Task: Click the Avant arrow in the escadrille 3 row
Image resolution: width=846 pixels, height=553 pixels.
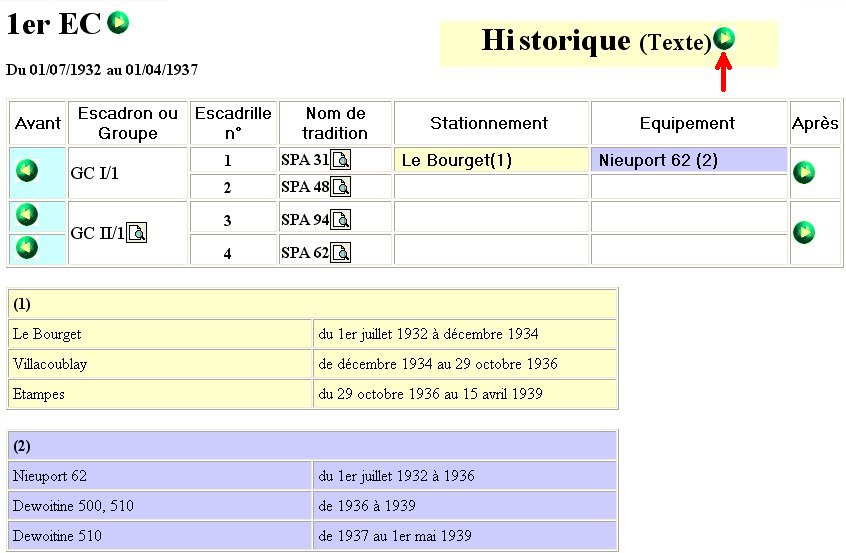Action: (27, 215)
